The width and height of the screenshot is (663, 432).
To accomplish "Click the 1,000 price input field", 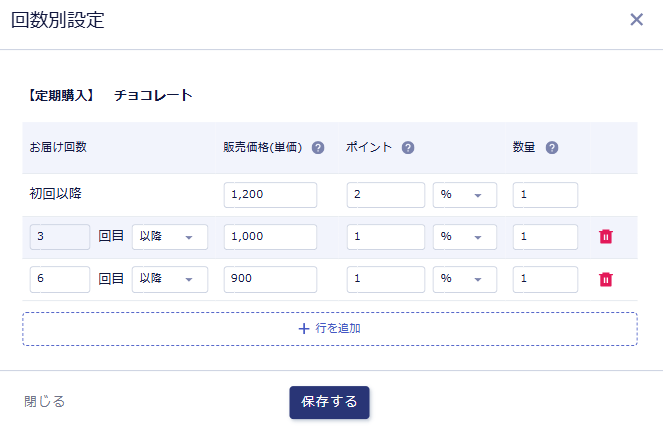I will [x=270, y=237].
